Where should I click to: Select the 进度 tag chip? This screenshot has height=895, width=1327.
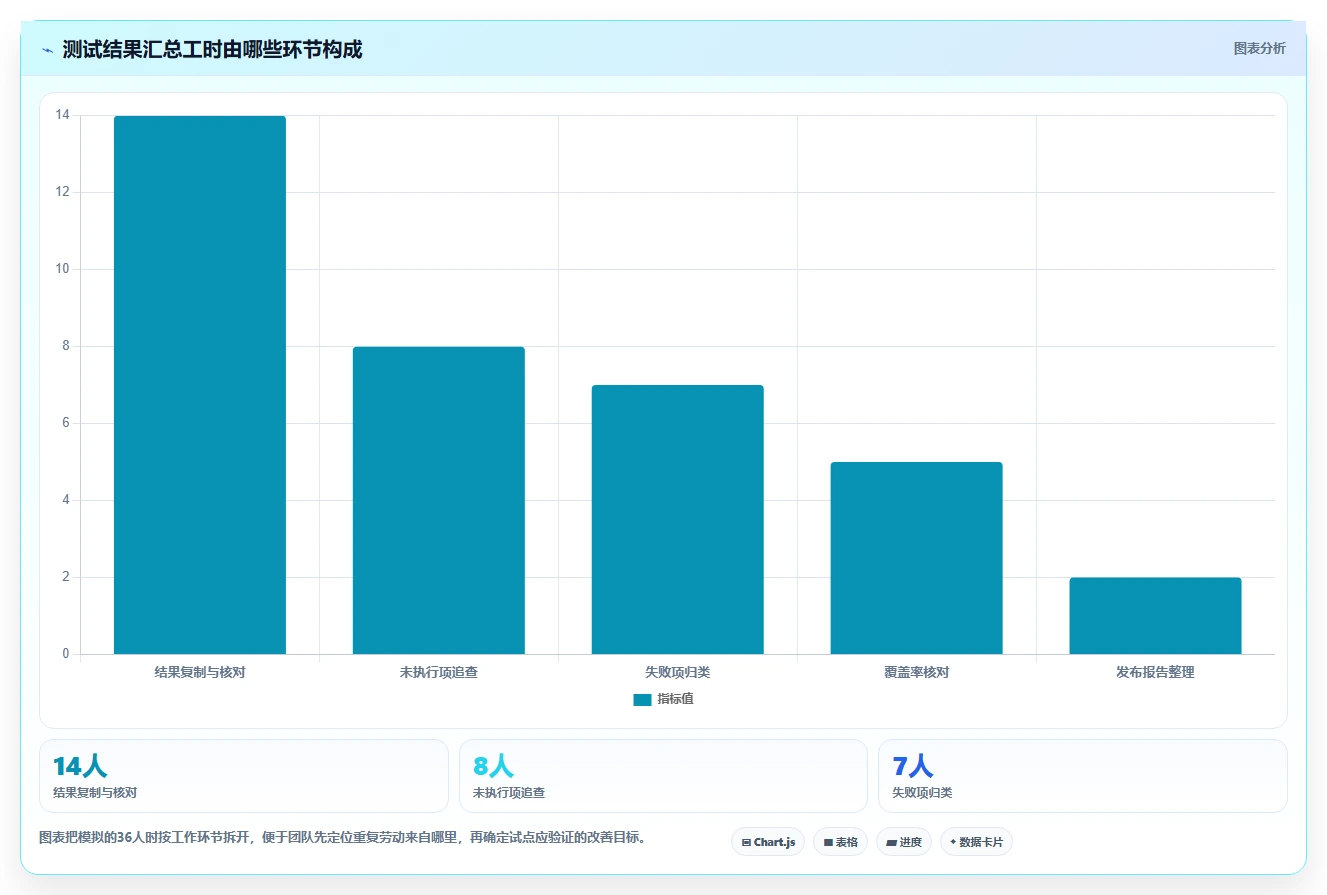coord(904,842)
